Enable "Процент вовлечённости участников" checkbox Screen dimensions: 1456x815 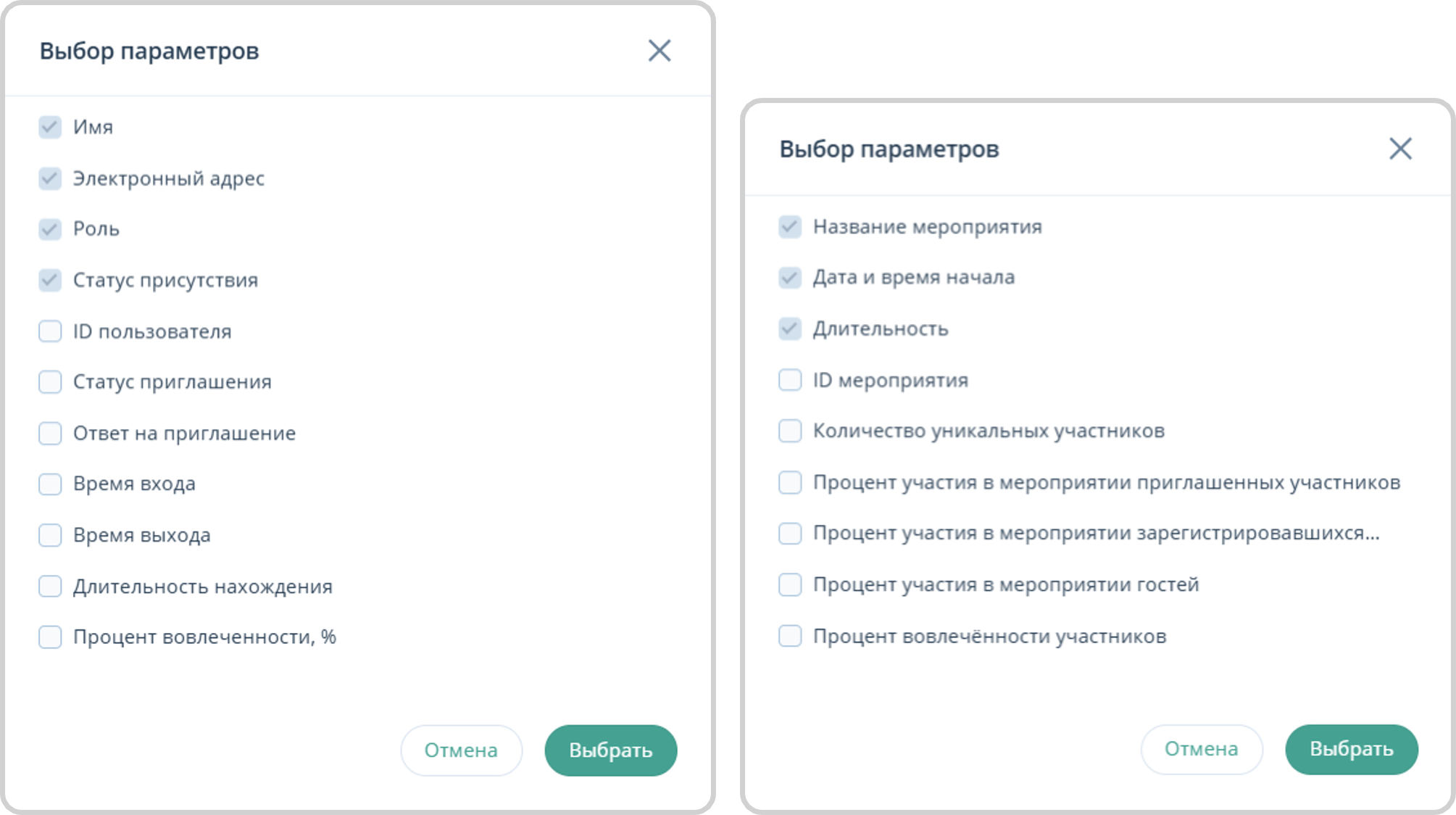789,635
